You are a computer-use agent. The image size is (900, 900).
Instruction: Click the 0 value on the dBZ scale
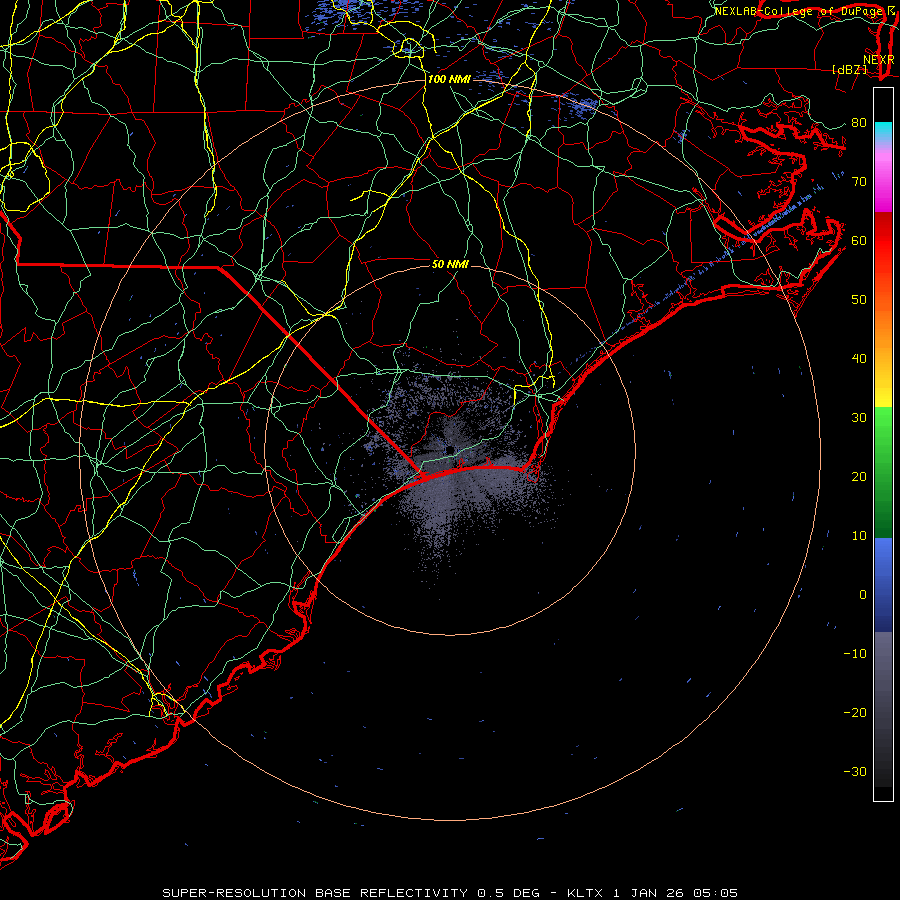click(x=863, y=595)
